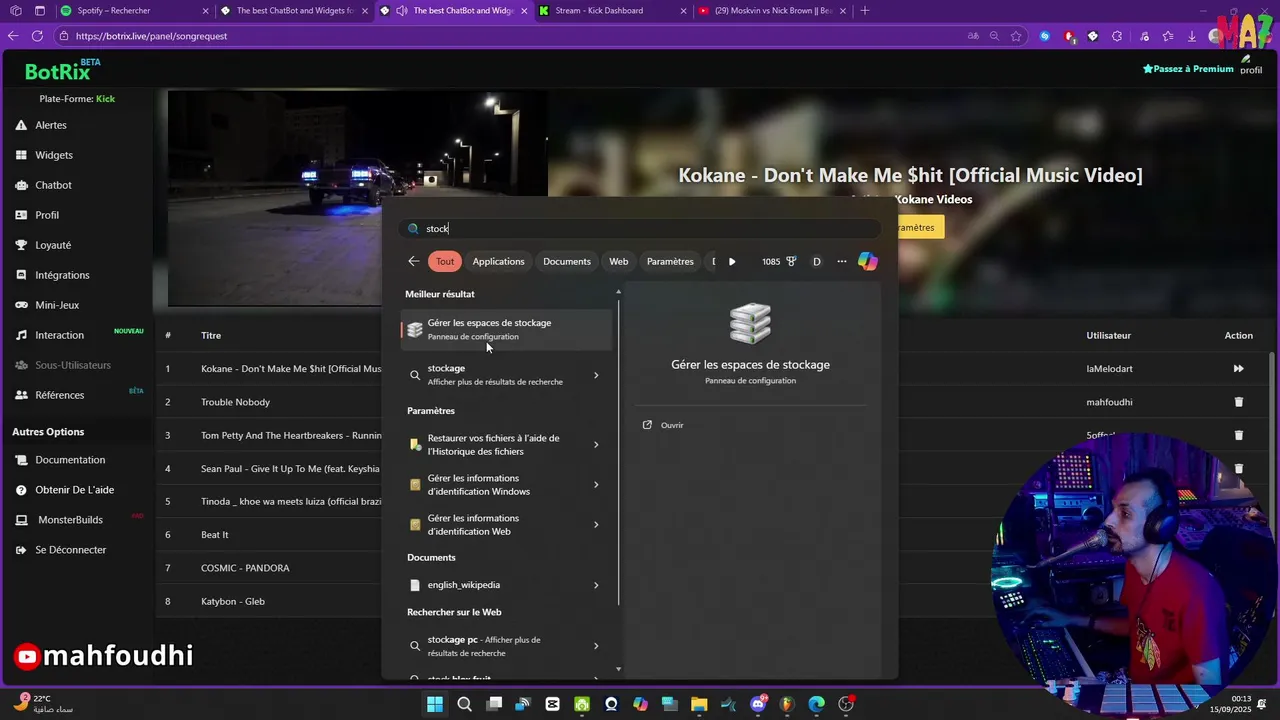Open Discord from the taskbar
The height and width of the screenshot is (720, 1280).
tap(758, 704)
